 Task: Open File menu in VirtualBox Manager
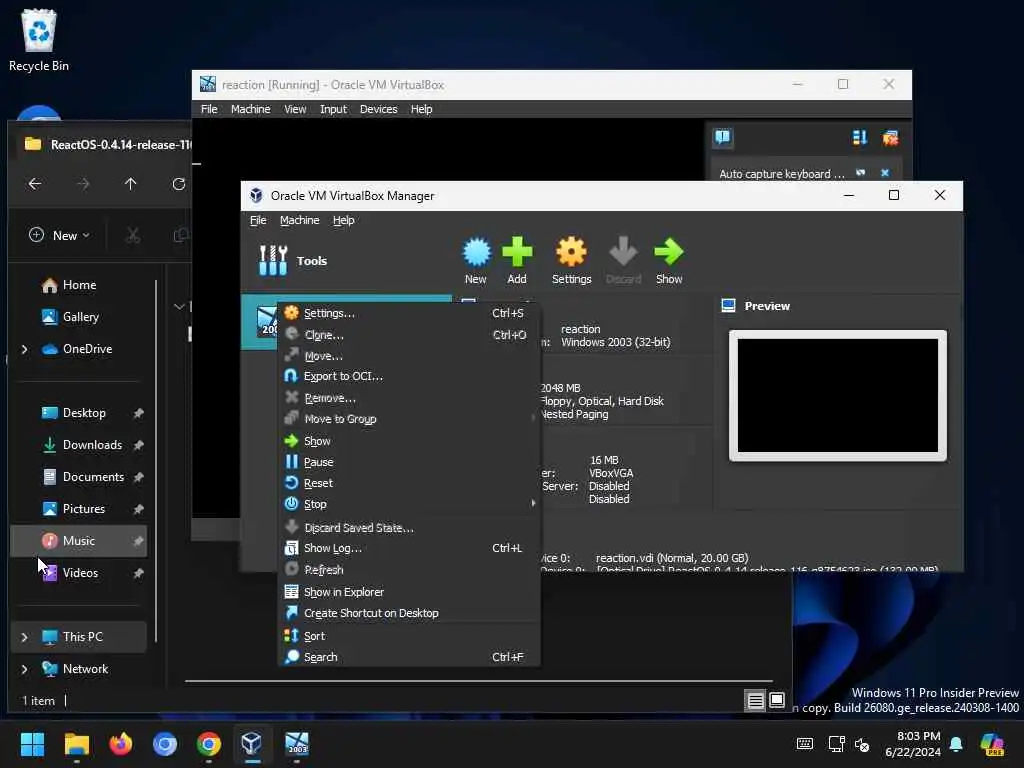(x=258, y=220)
